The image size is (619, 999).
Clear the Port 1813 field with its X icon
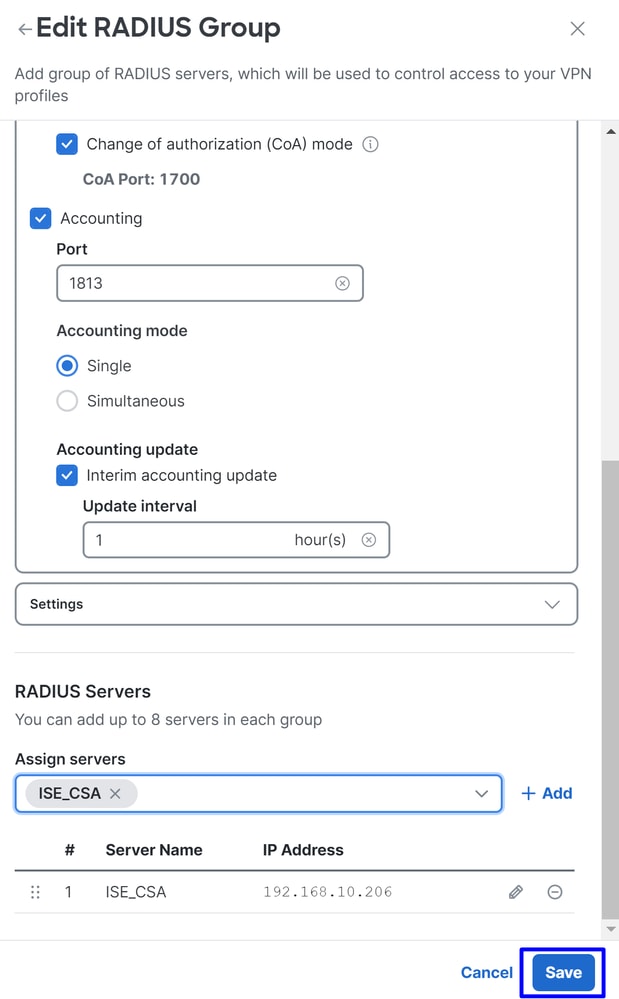[342, 283]
